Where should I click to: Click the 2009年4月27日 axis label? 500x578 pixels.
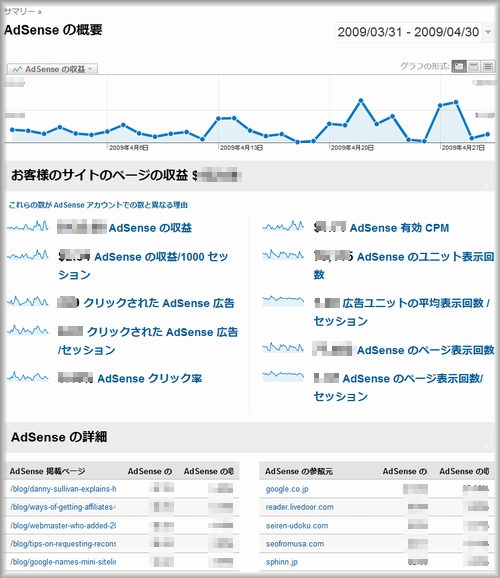click(463, 147)
